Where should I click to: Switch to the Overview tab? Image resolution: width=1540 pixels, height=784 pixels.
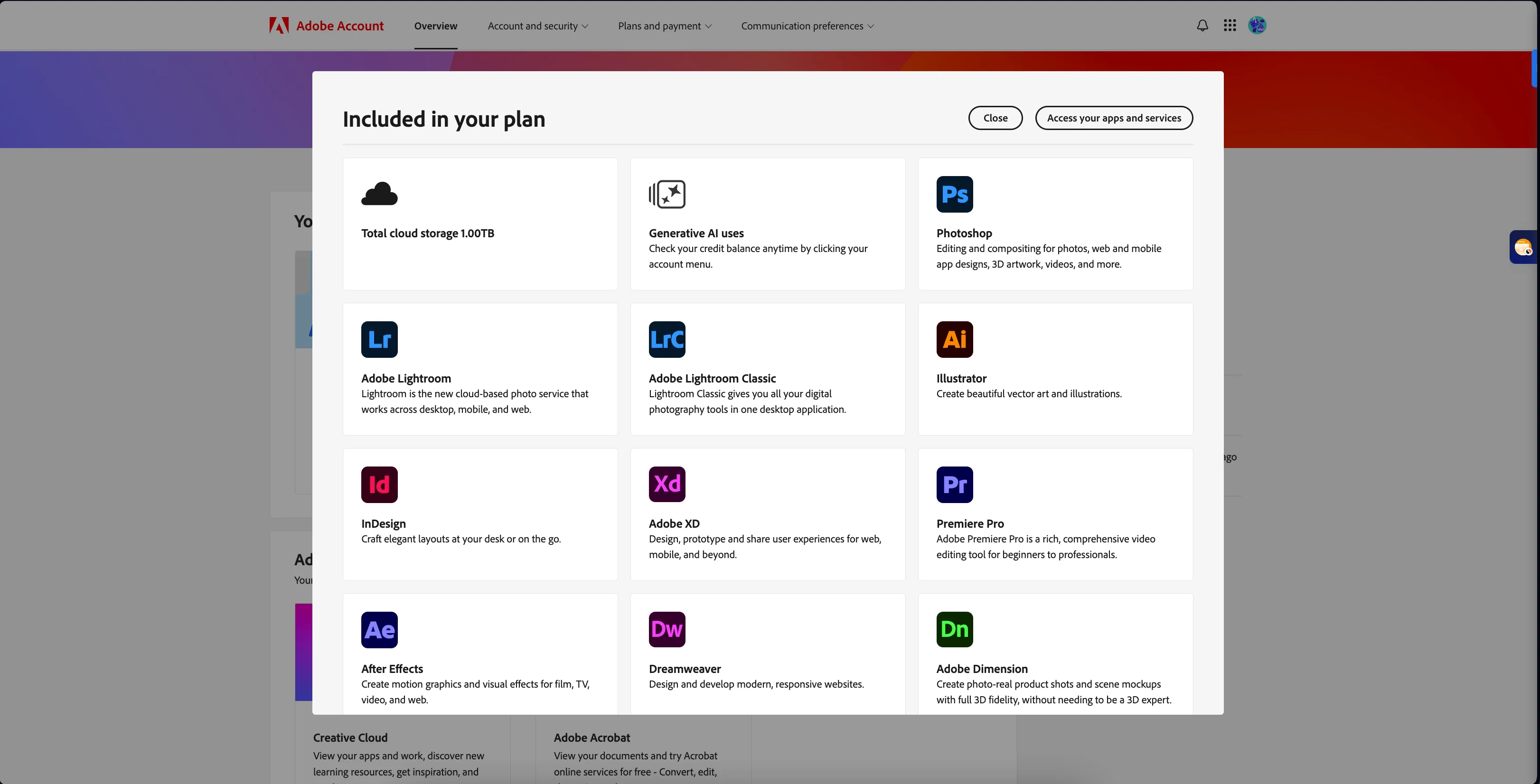click(x=435, y=26)
